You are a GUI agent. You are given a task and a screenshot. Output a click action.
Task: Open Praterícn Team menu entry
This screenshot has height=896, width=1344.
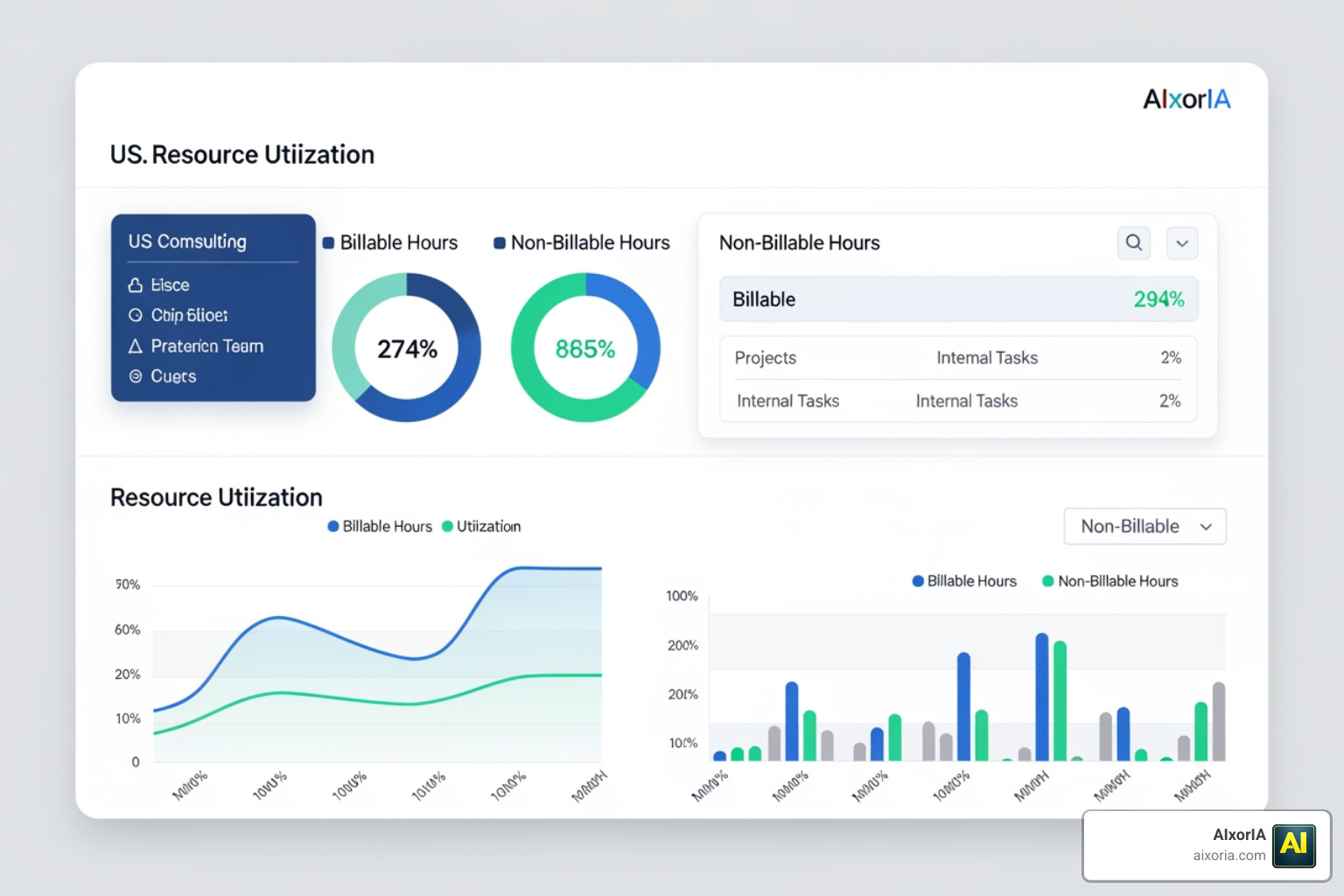tap(207, 346)
